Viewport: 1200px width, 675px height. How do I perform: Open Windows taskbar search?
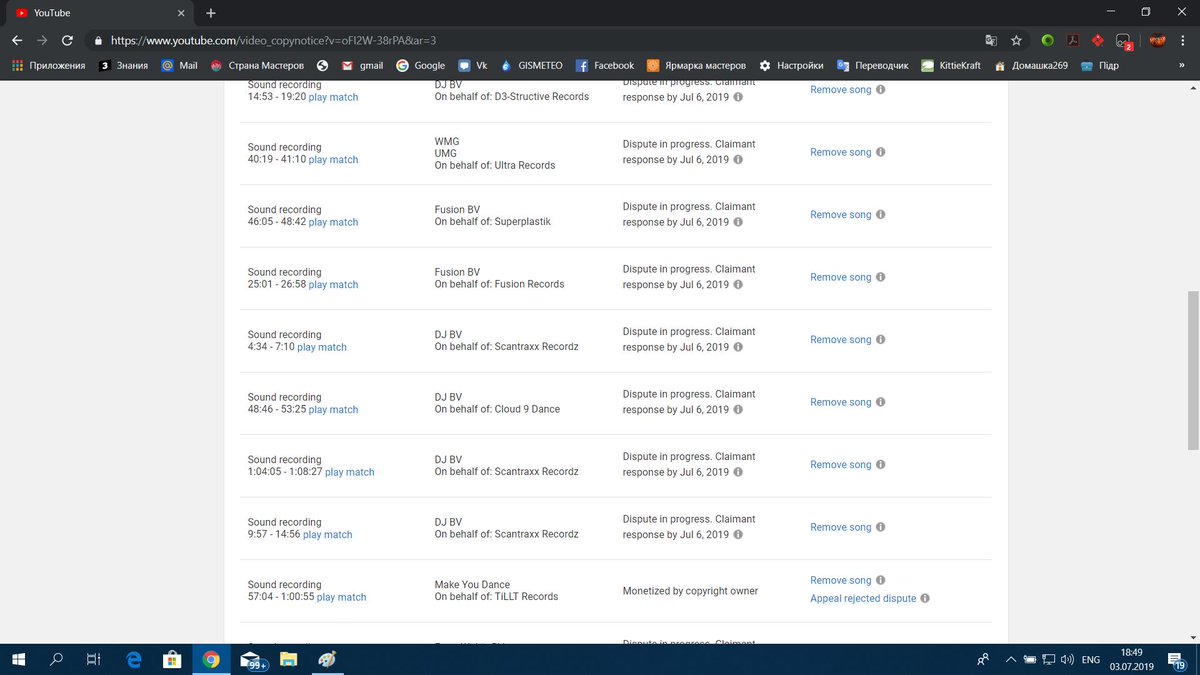pyautogui.click(x=56, y=659)
